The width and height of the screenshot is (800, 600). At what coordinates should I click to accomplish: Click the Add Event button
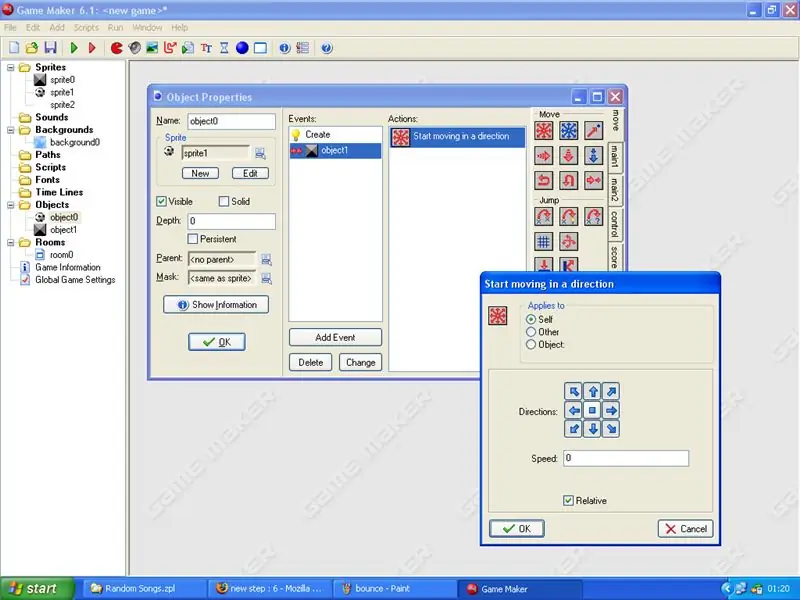(335, 337)
